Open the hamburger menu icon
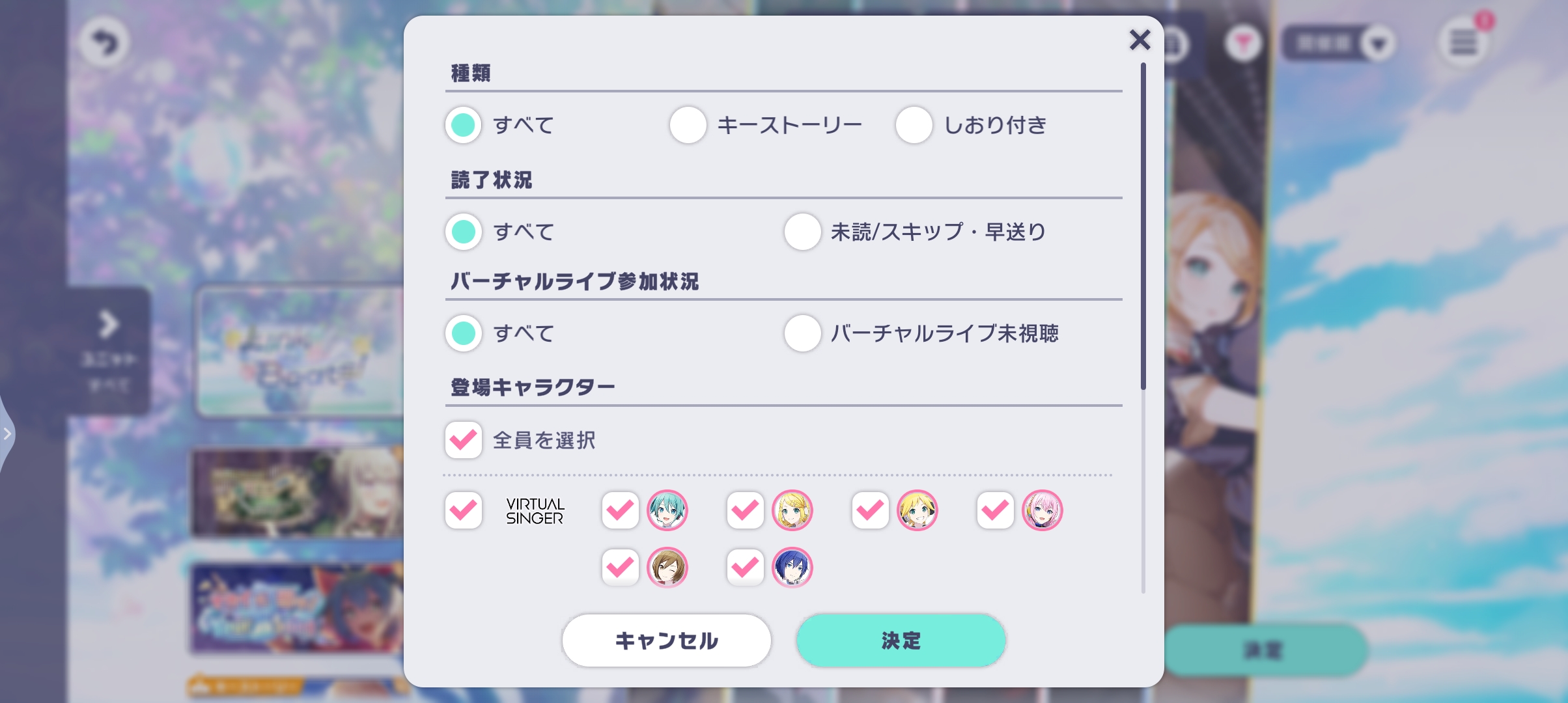1568x703 pixels. point(1463,43)
